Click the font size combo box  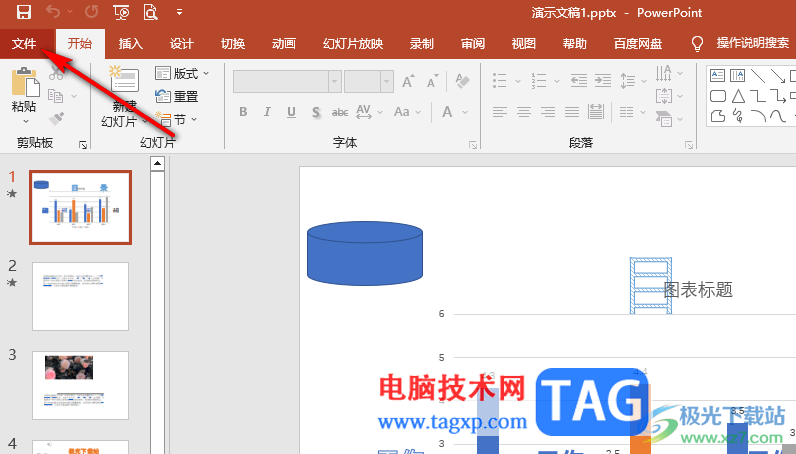pos(369,81)
